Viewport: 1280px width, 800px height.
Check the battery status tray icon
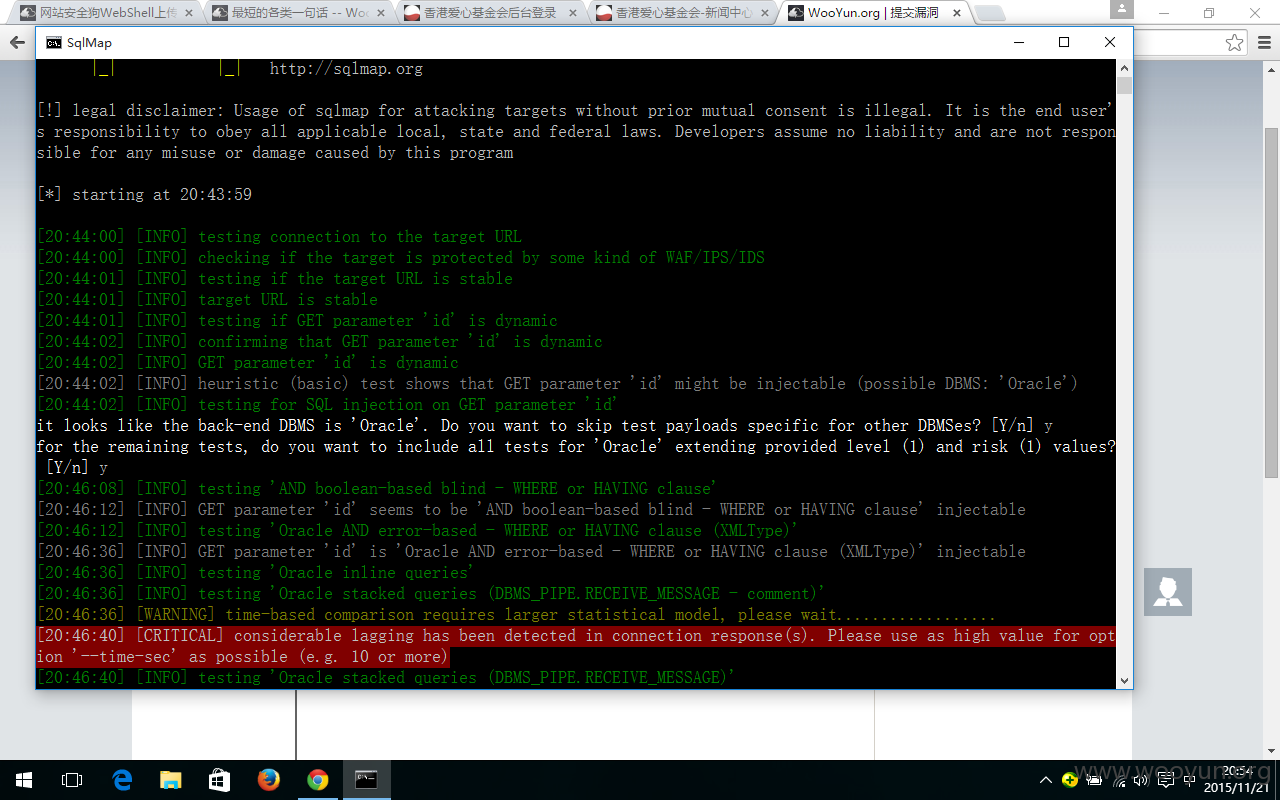1094,780
